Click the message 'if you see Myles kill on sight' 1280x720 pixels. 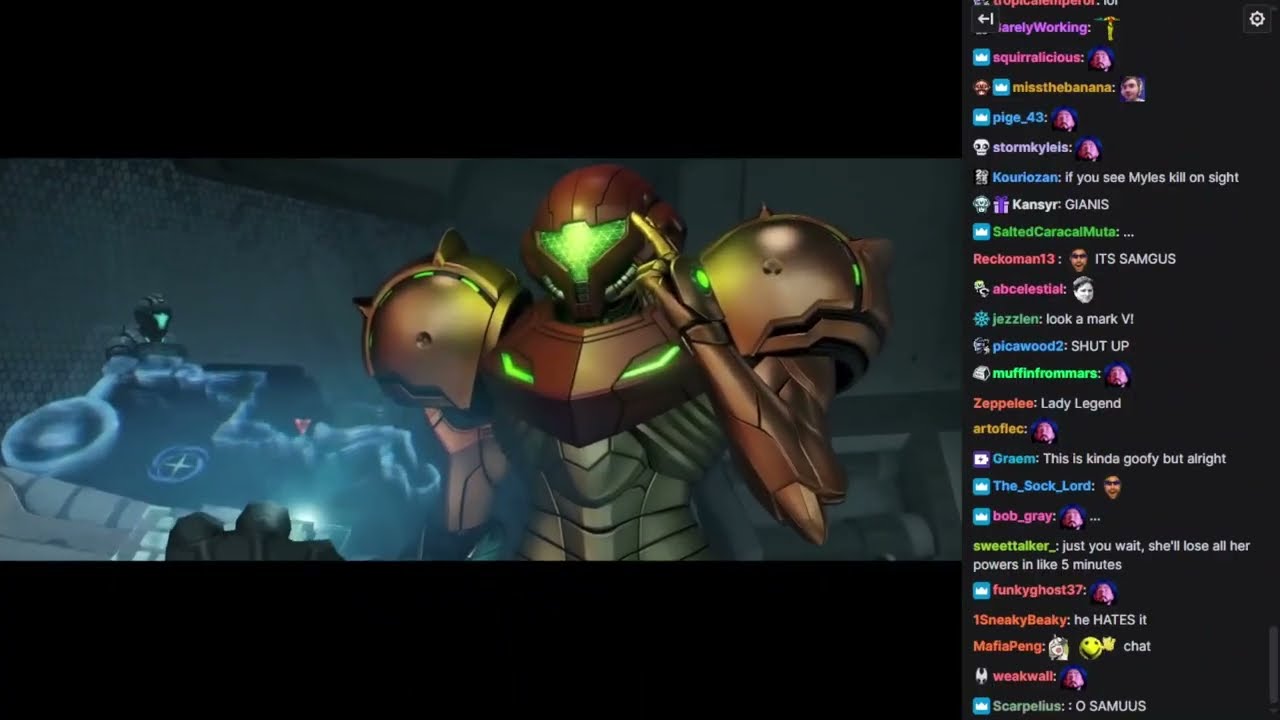tap(1152, 177)
